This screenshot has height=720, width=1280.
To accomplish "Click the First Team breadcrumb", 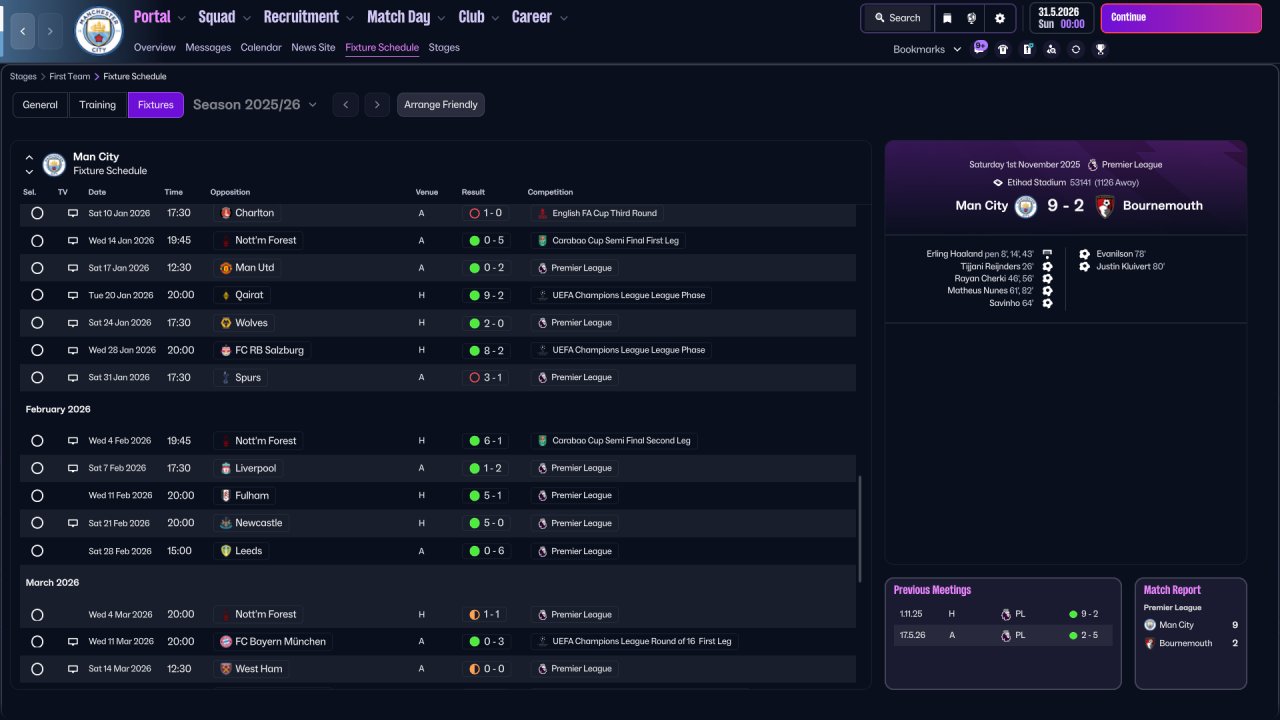I will coord(70,76).
